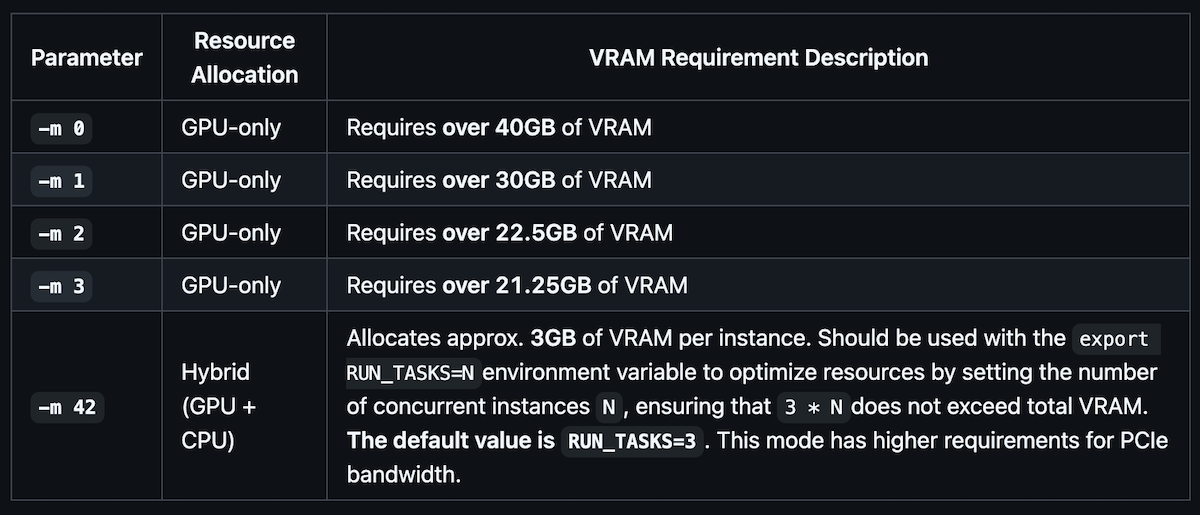Click the -m 2 parameter code
1200x515 pixels.
[61, 233]
